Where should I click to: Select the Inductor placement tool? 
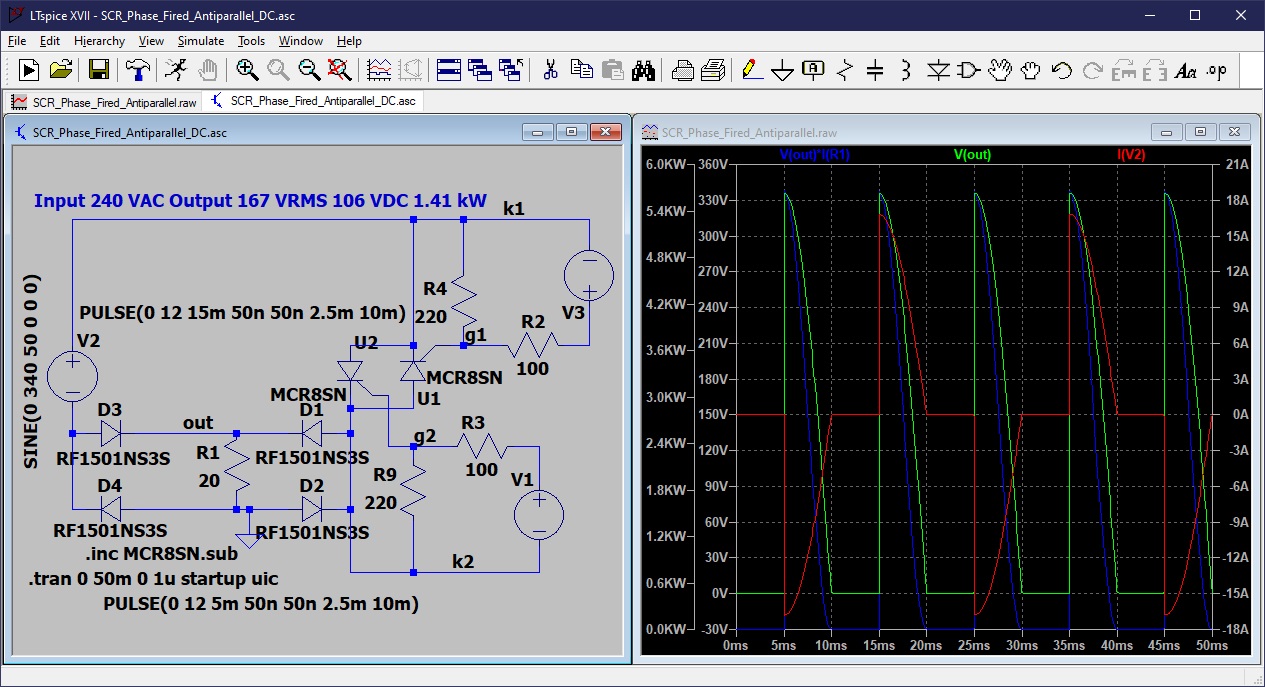[x=906, y=70]
